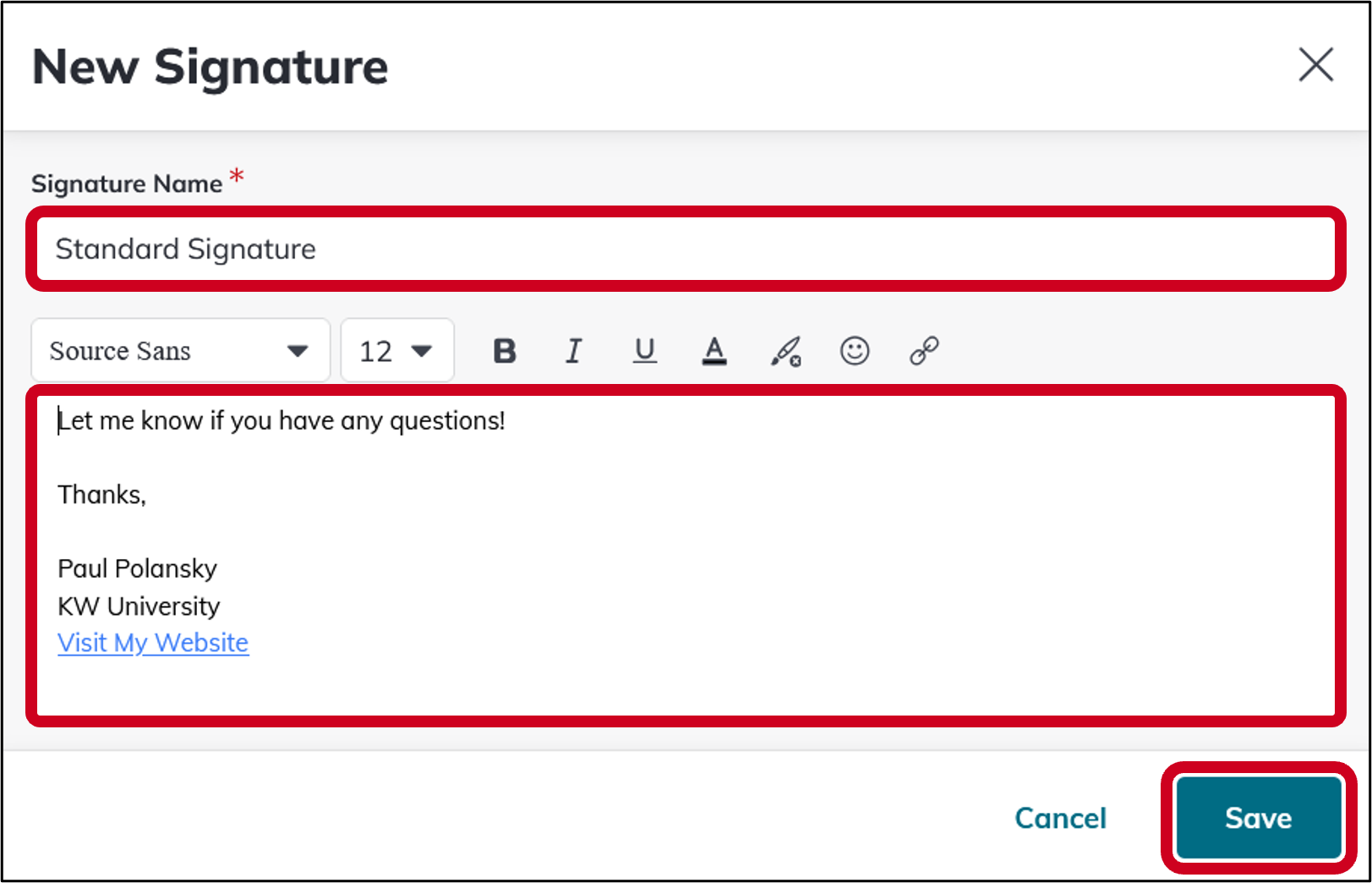The width and height of the screenshot is (1372, 883).
Task: Expand the font family selector chevron
Action: (298, 350)
